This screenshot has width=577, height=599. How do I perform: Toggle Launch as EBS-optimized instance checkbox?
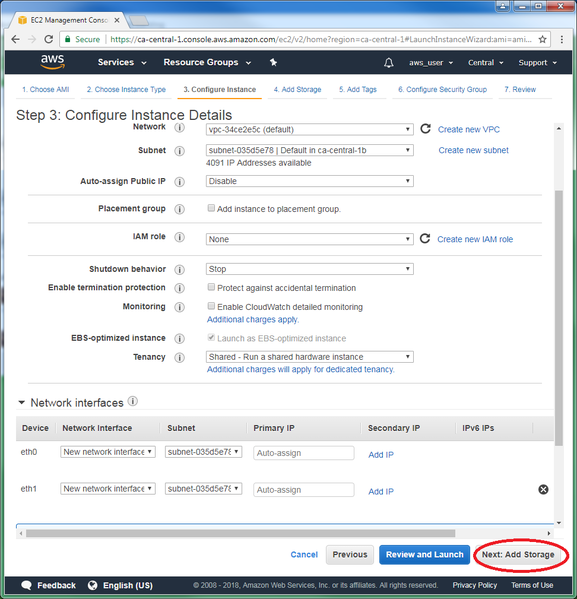(211, 337)
